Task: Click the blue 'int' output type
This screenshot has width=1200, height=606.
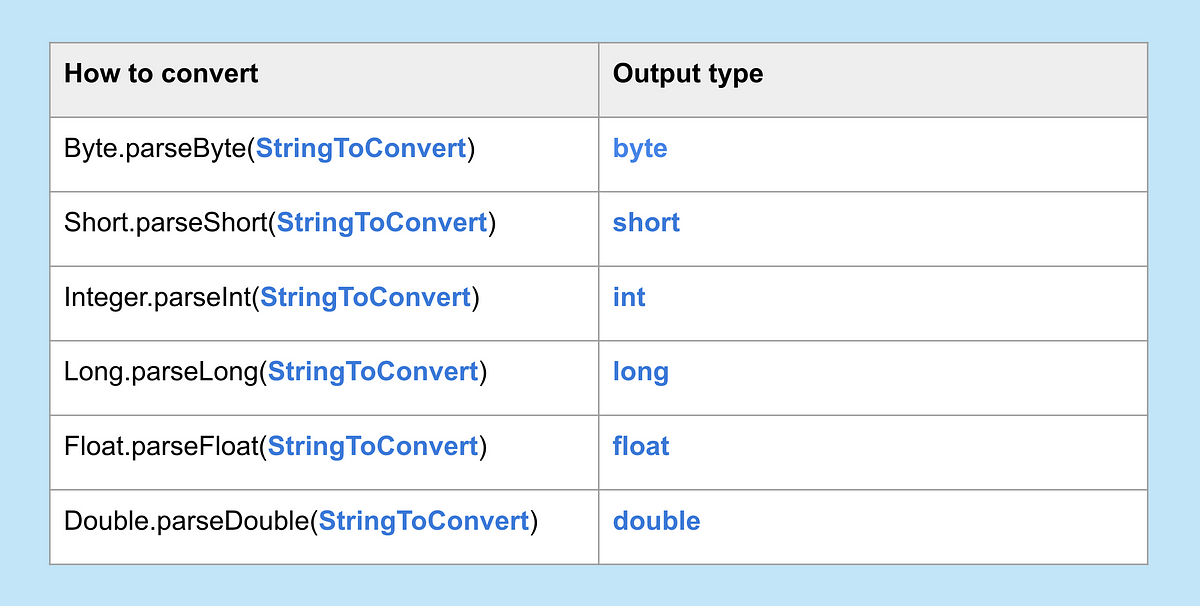Action: (x=629, y=297)
